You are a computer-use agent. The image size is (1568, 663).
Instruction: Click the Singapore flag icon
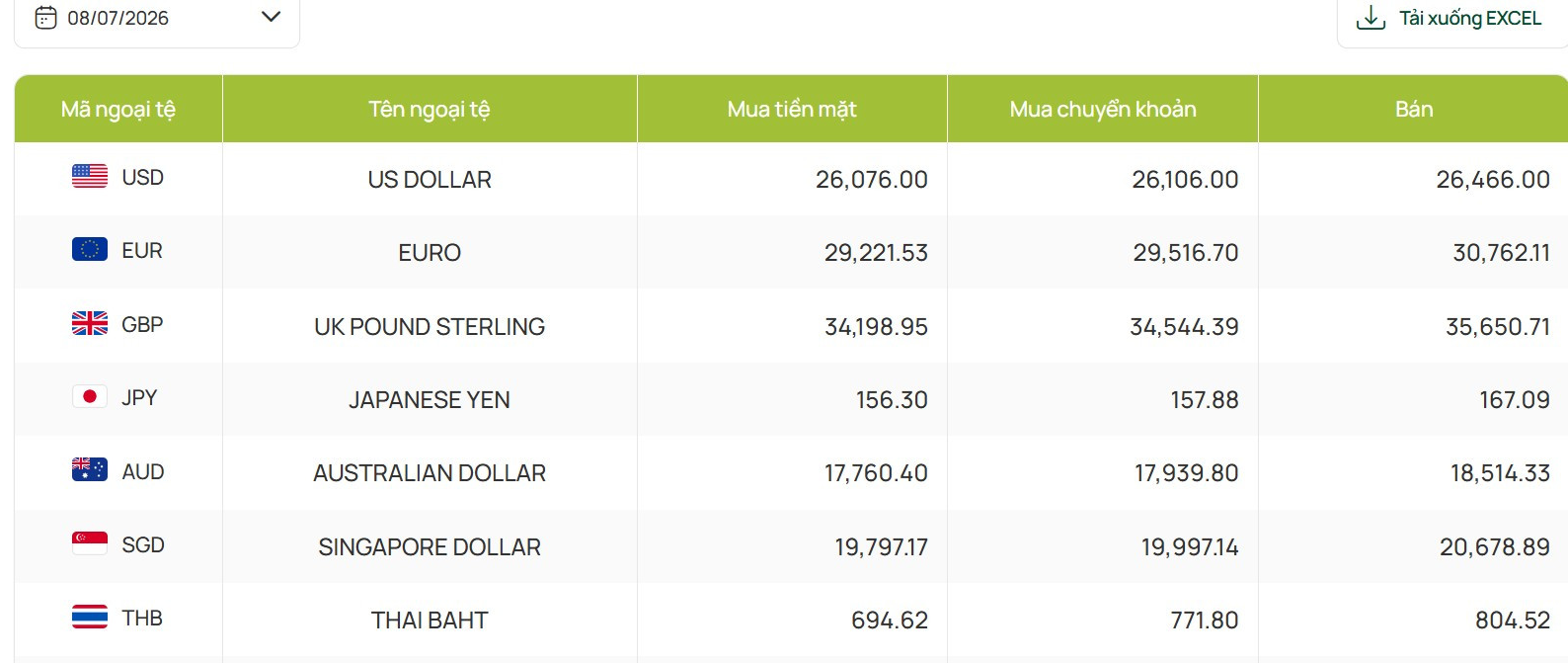coord(90,542)
